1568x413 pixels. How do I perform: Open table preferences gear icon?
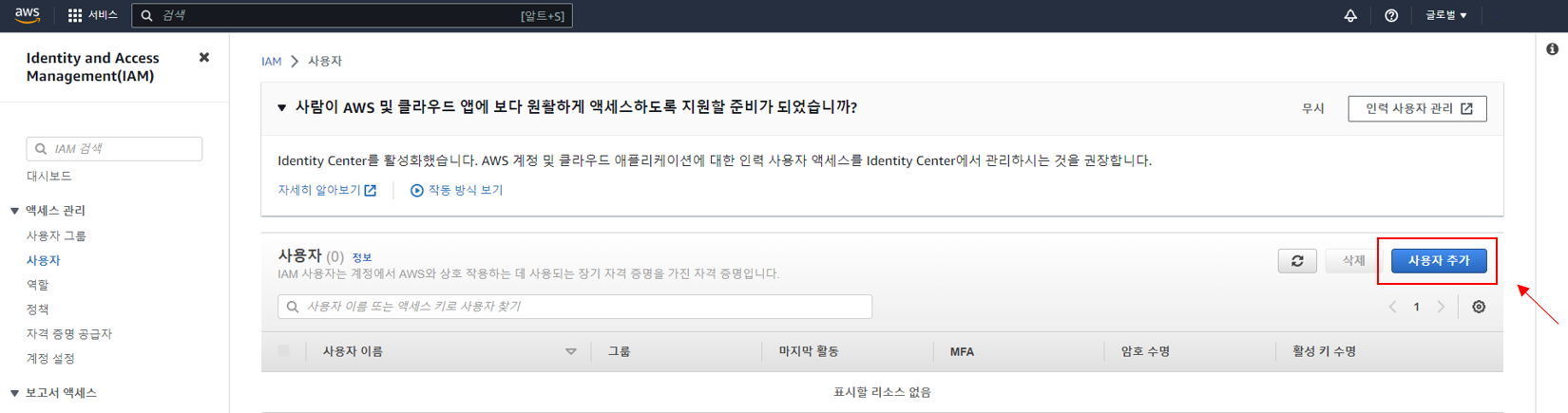tap(1479, 307)
